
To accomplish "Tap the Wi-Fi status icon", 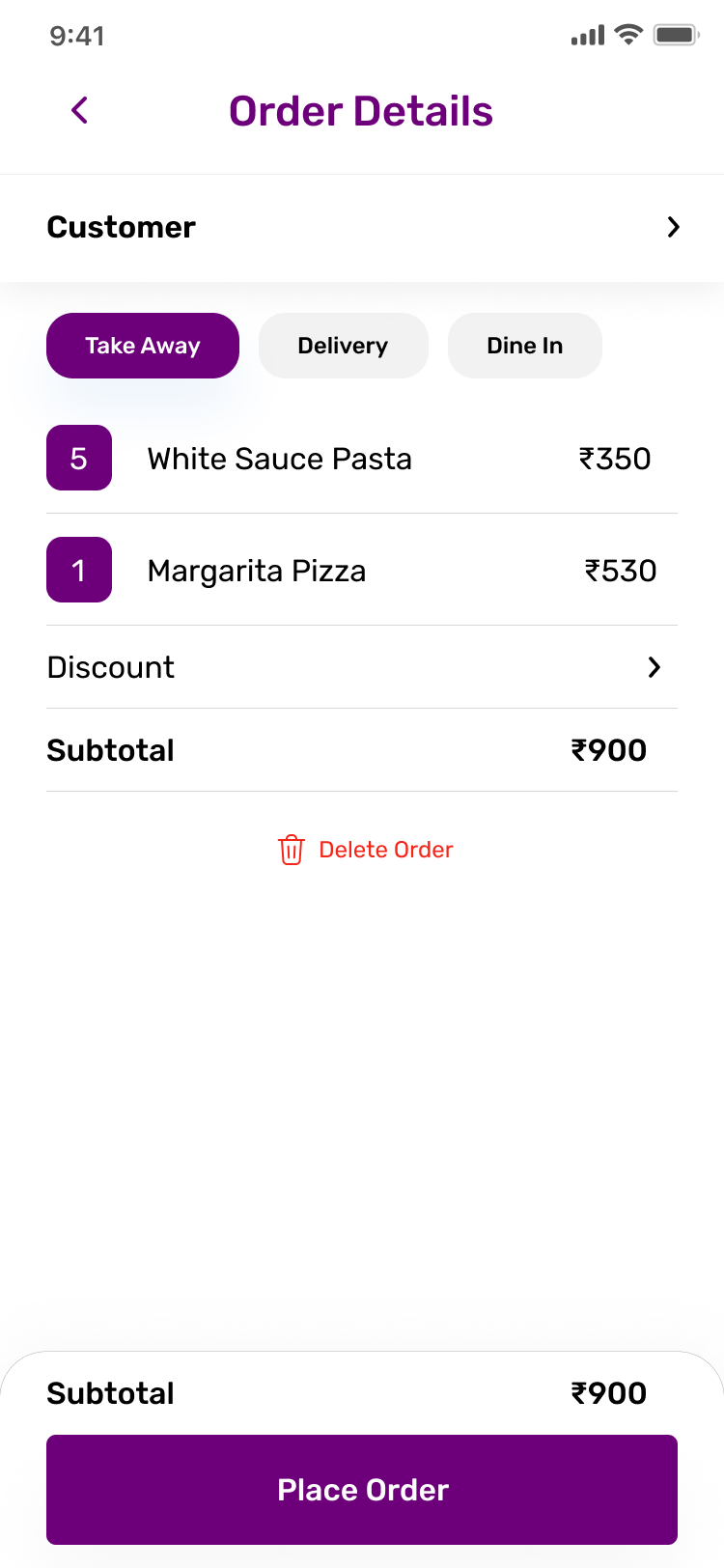I will (628, 36).
